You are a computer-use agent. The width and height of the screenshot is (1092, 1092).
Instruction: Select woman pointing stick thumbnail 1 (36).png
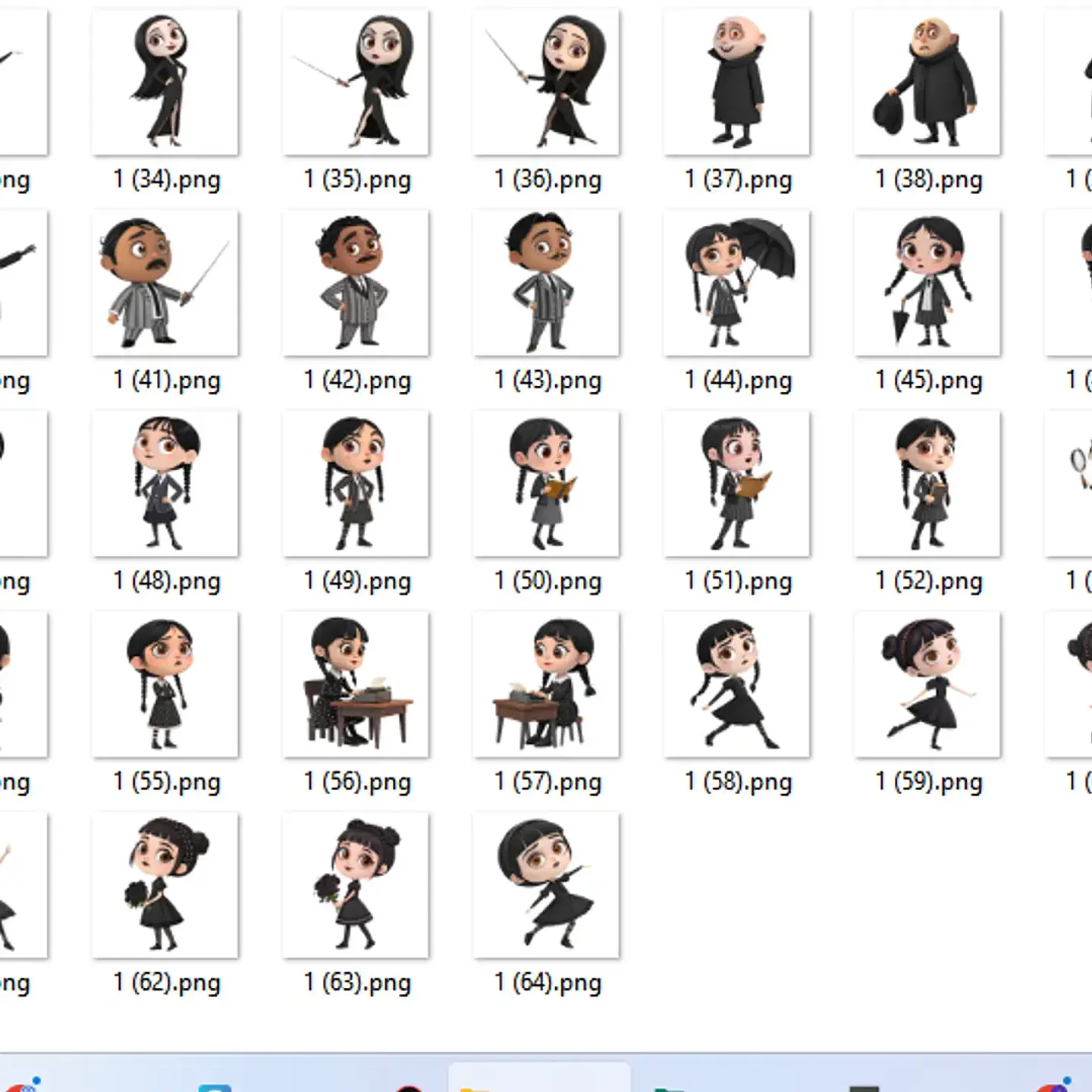546,82
